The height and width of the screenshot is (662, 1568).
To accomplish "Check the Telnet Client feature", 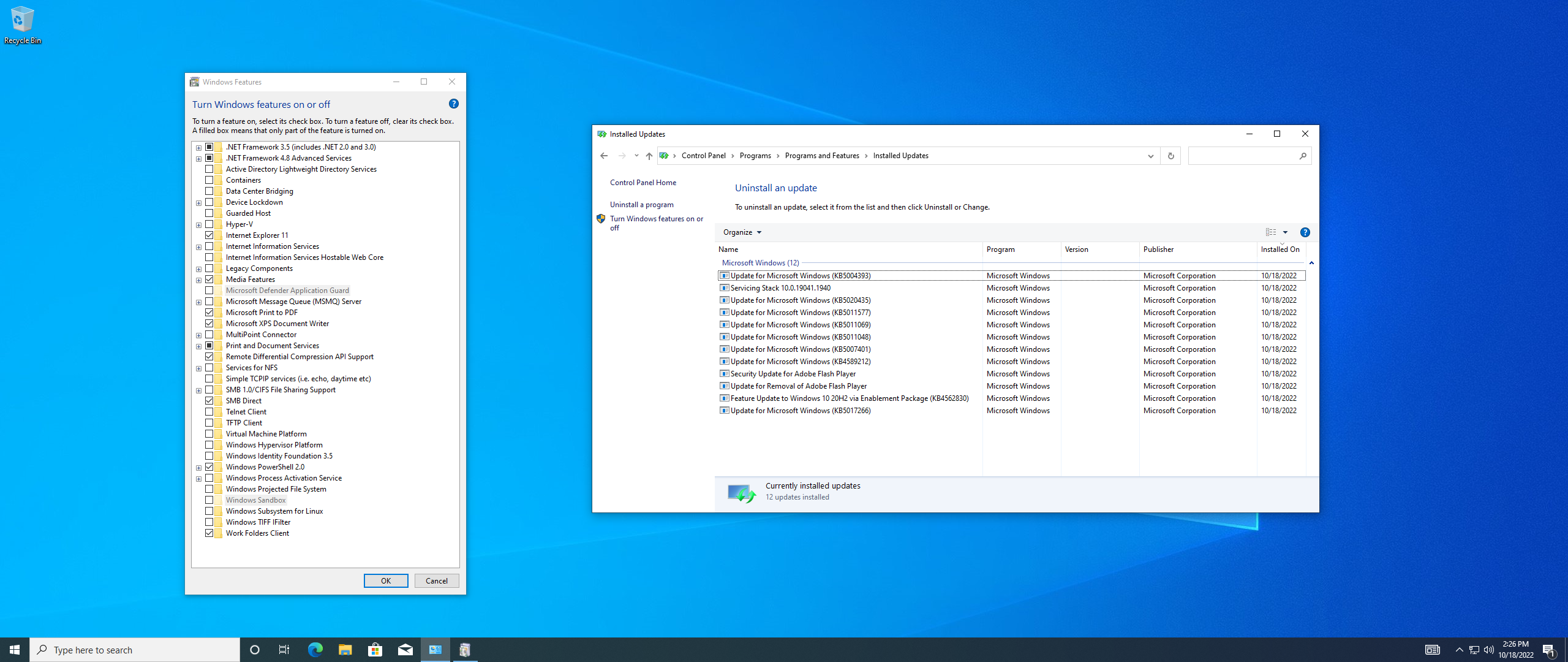I will pos(209,412).
